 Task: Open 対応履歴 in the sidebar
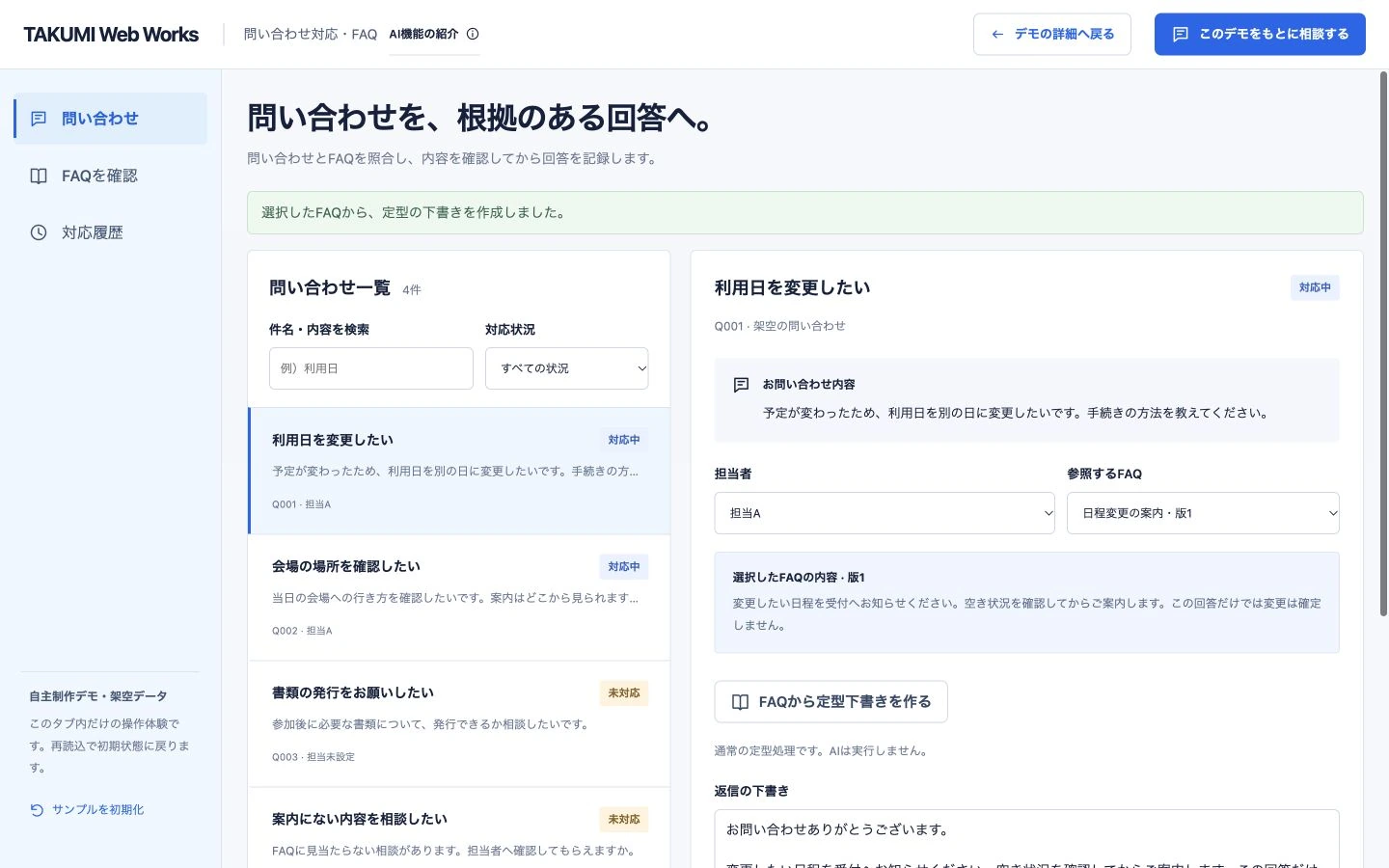pyautogui.click(x=110, y=232)
